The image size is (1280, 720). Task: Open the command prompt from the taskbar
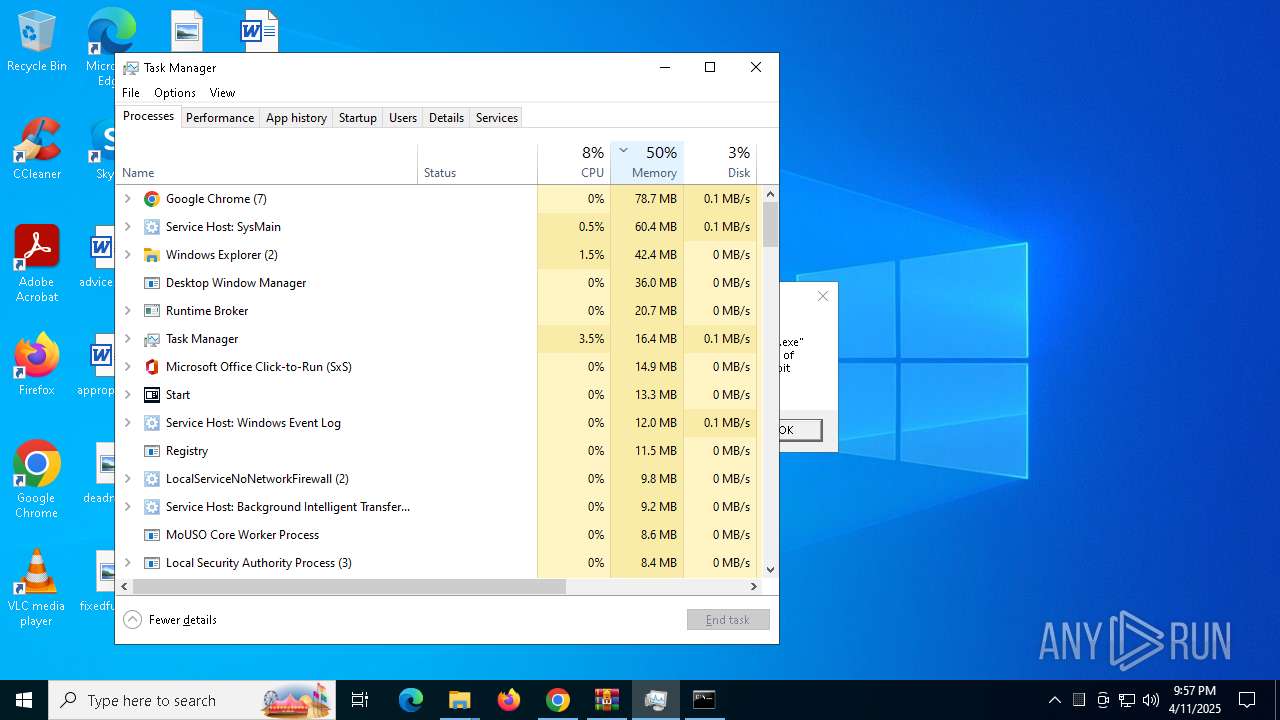click(x=704, y=700)
